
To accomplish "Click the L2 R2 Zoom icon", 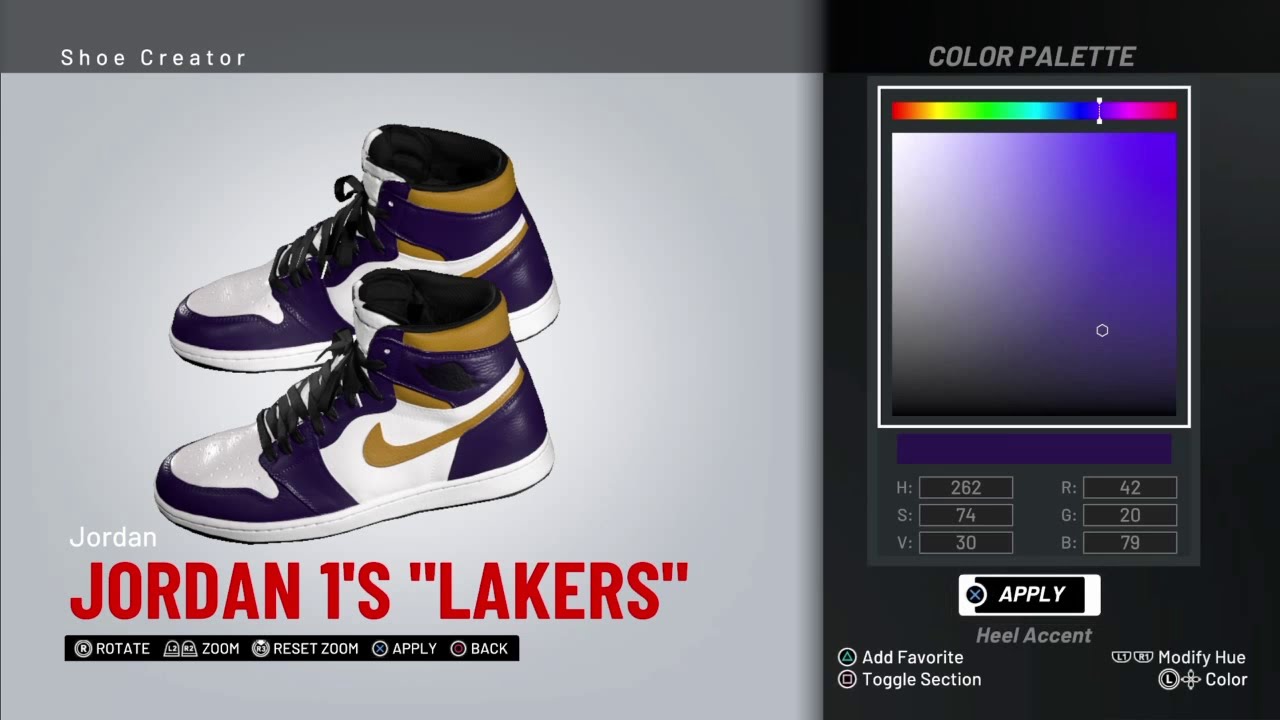I will [180, 649].
